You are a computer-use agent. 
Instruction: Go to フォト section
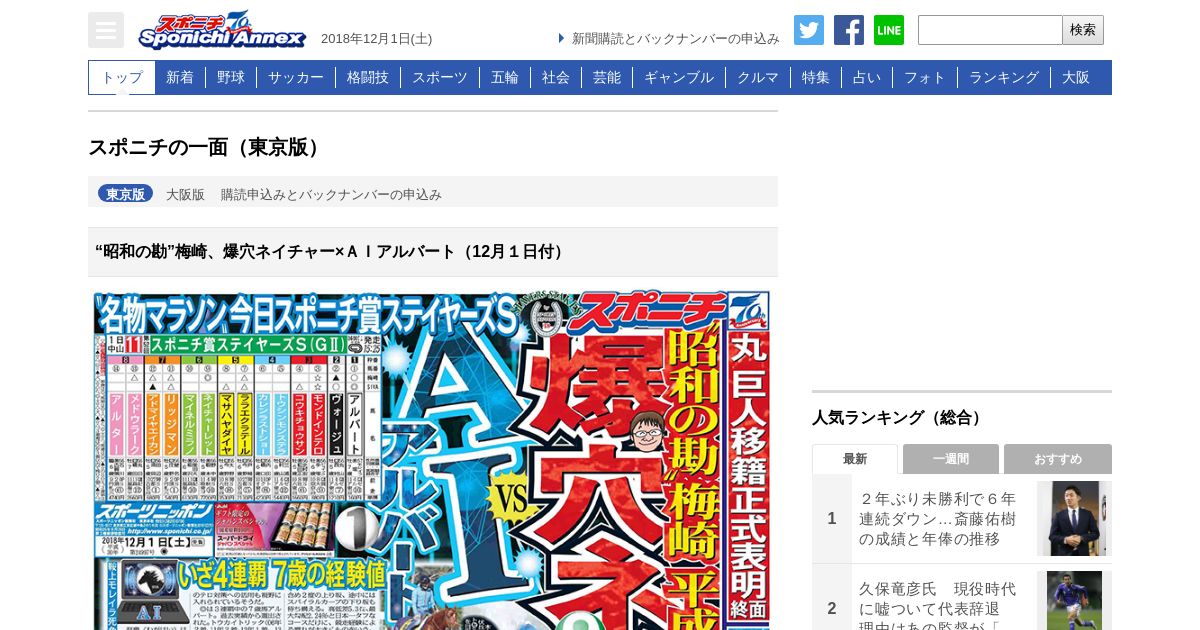[x=925, y=77]
